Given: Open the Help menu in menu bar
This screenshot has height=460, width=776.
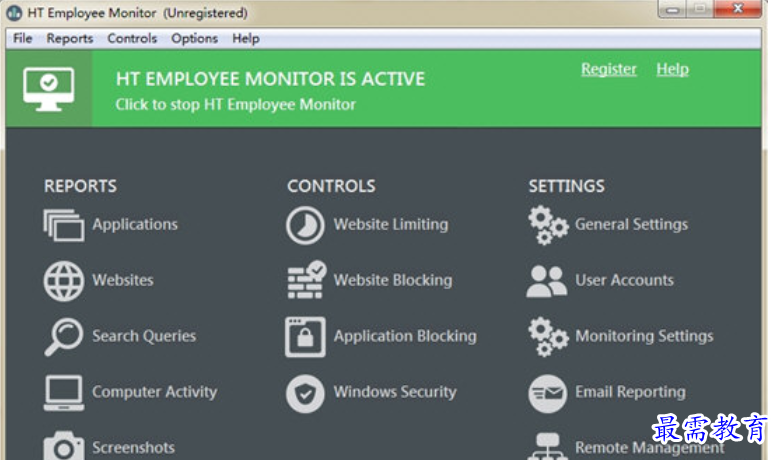Looking at the screenshot, I should (x=246, y=39).
